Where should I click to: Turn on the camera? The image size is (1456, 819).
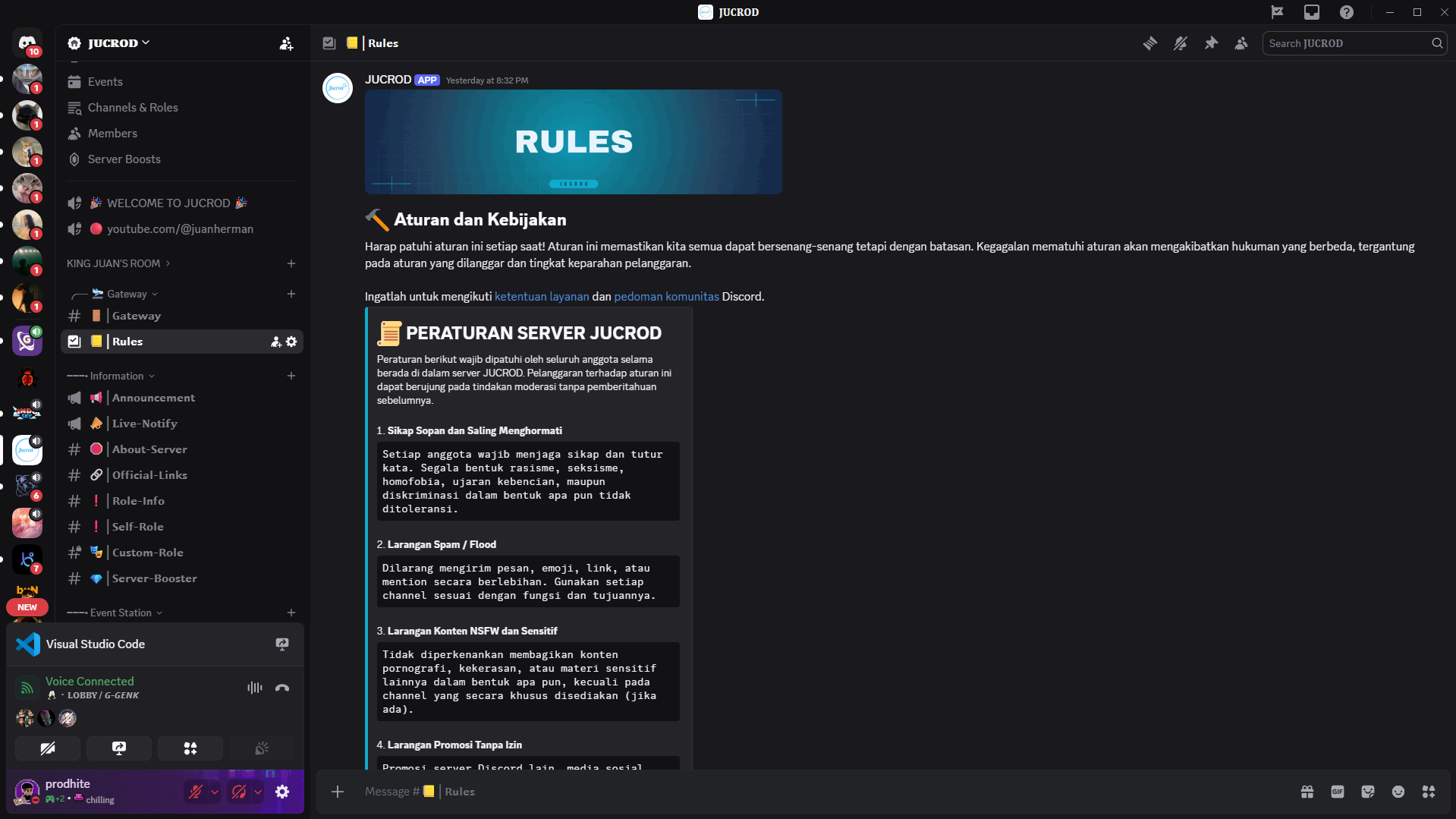[x=48, y=748]
